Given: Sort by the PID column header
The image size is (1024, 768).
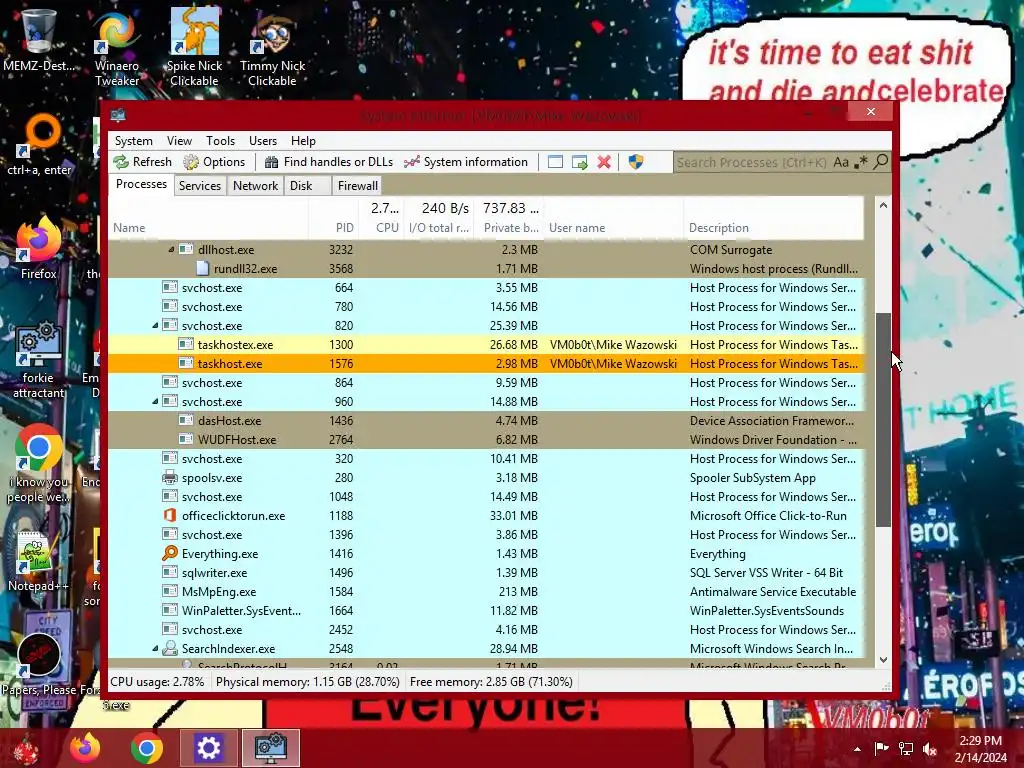Looking at the screenshot, I should click(x=334, y=219).
